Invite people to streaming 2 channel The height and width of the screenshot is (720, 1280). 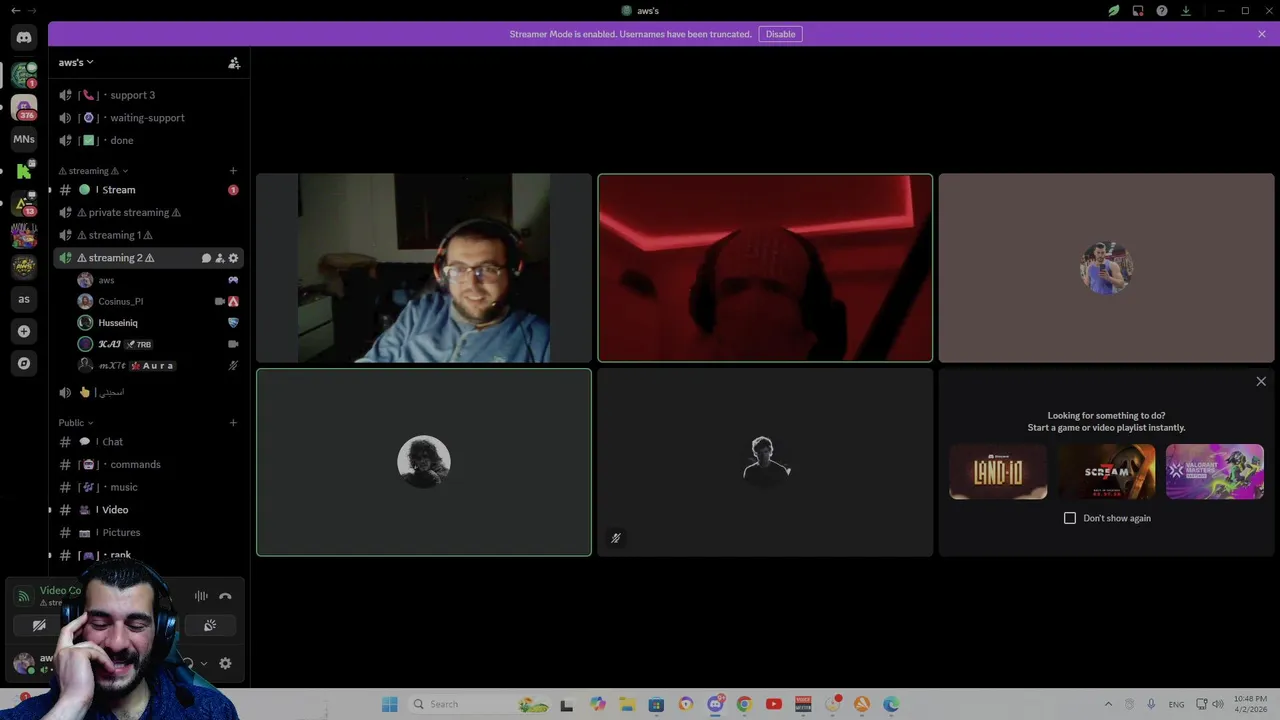pos(220,258)
